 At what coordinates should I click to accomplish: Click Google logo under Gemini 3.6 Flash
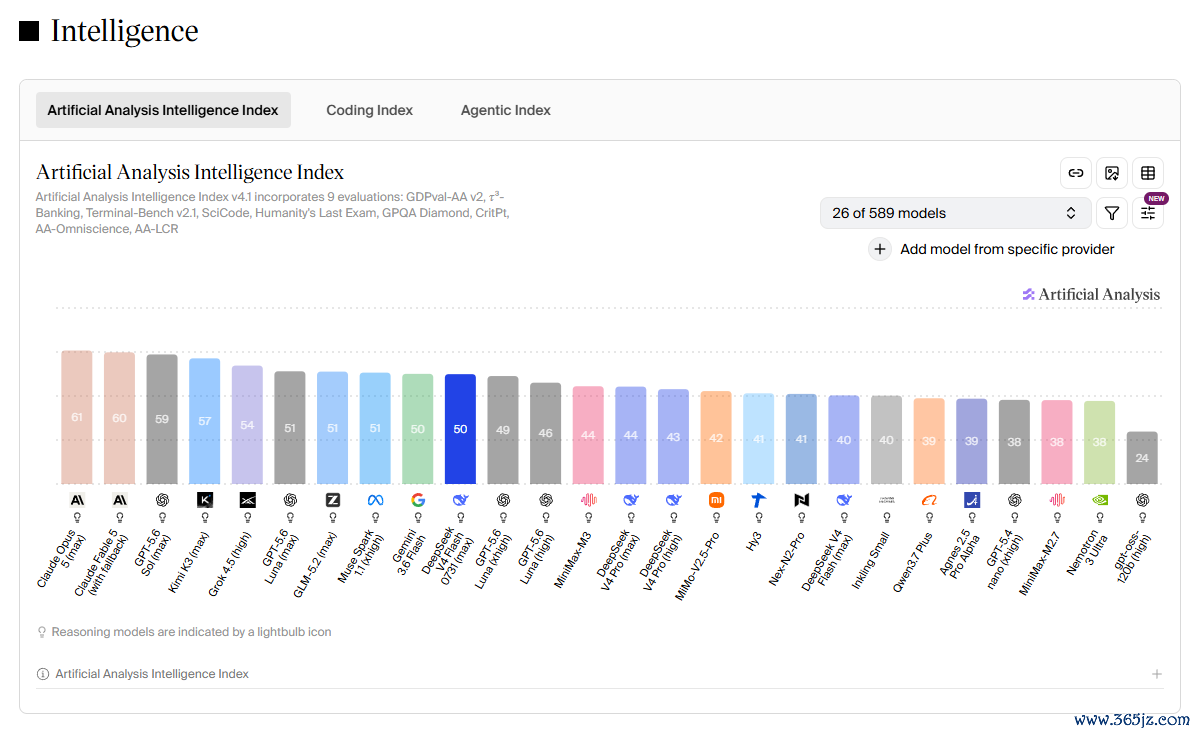(418, 500)
